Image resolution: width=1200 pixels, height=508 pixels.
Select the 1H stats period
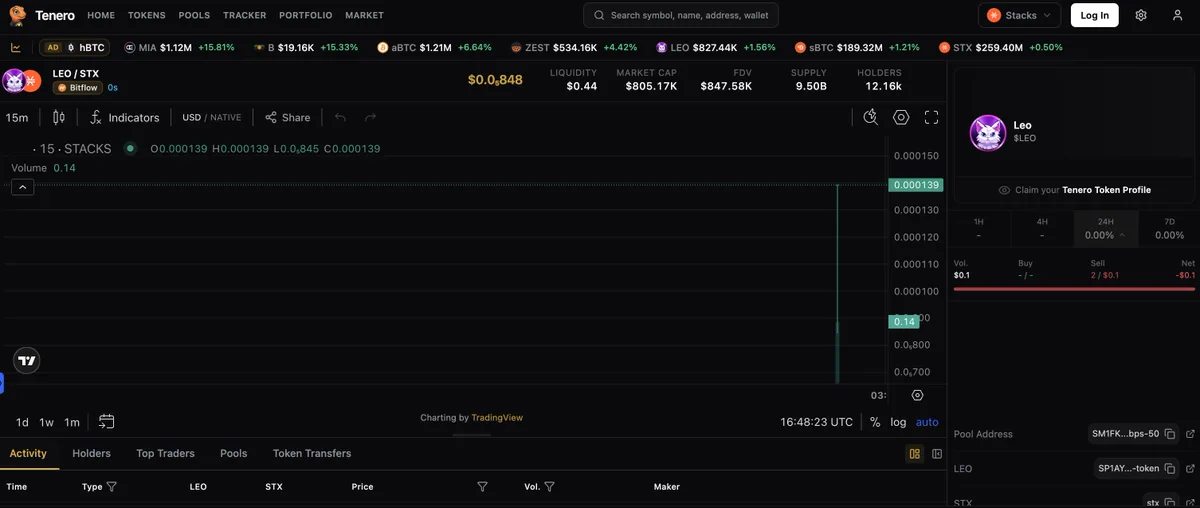pyautogui.click(x=978, y=228)
